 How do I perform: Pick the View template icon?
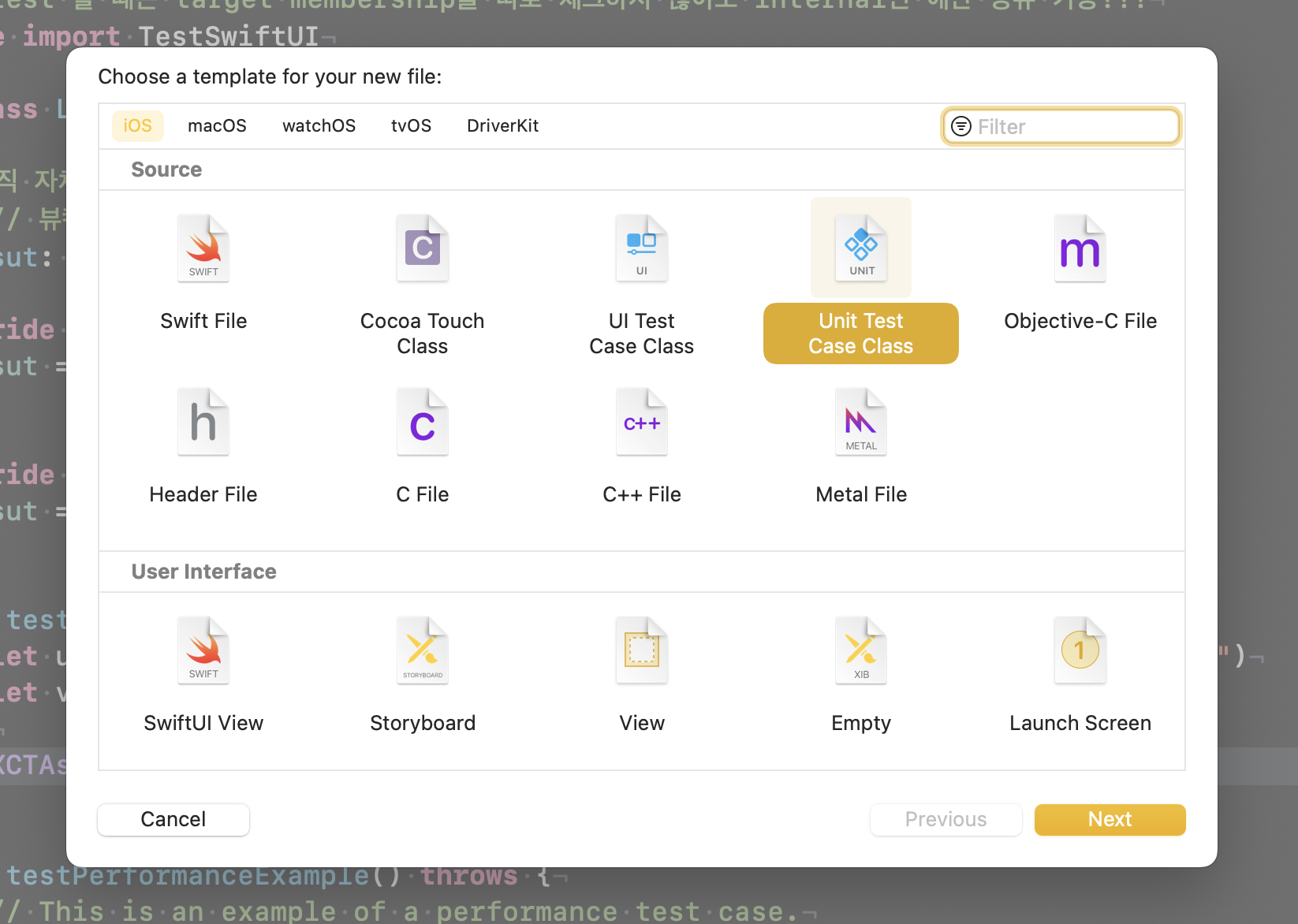pos(642,650)
